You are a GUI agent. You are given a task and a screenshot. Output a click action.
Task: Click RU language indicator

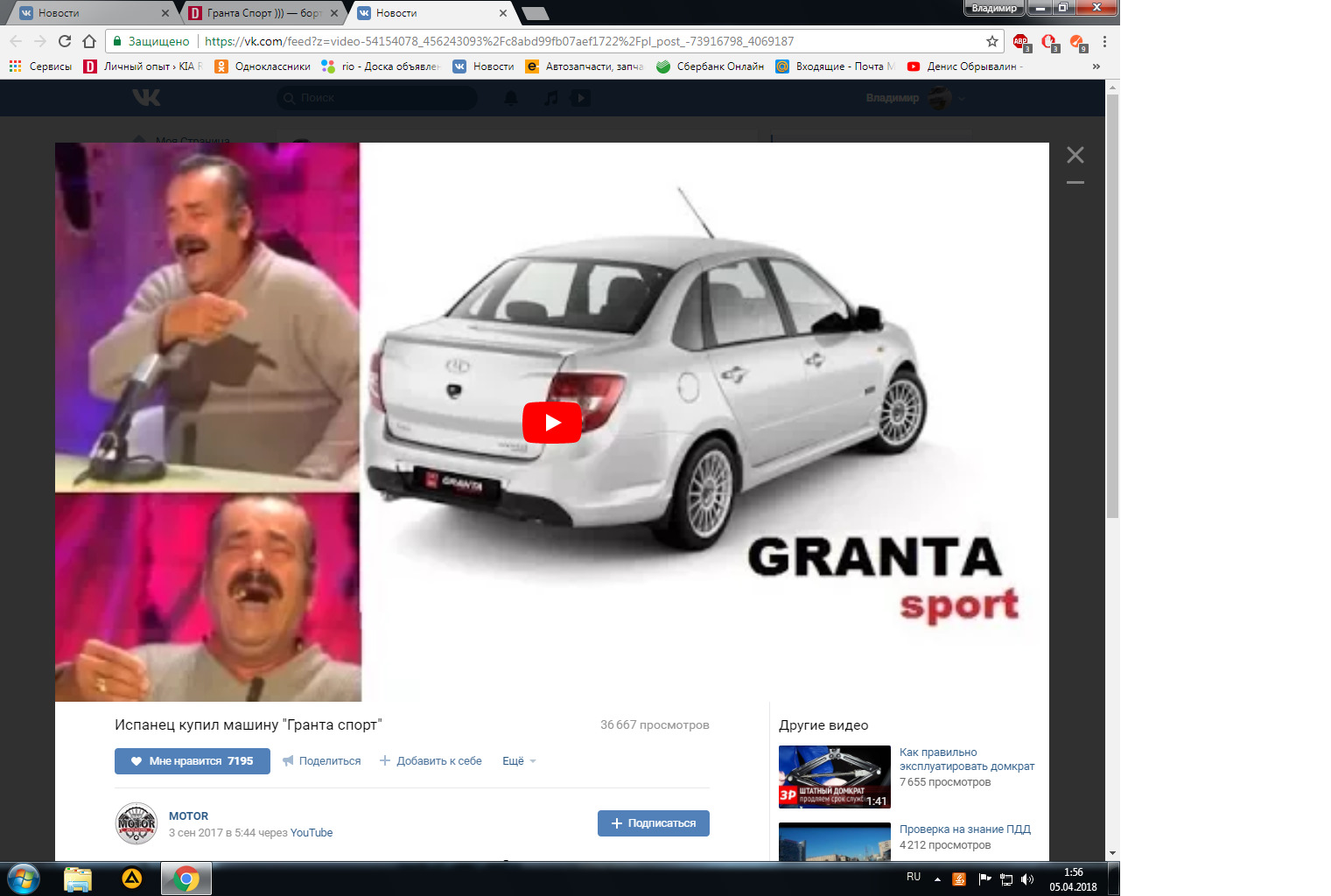[914, 877]
